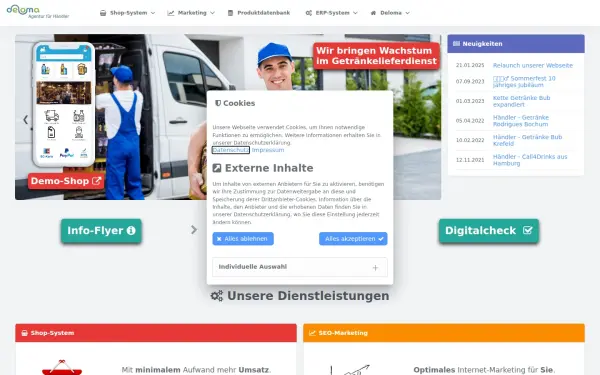Click the Deloma home icon
Viewport: 600px width, 375px height.
click(373, 13)
